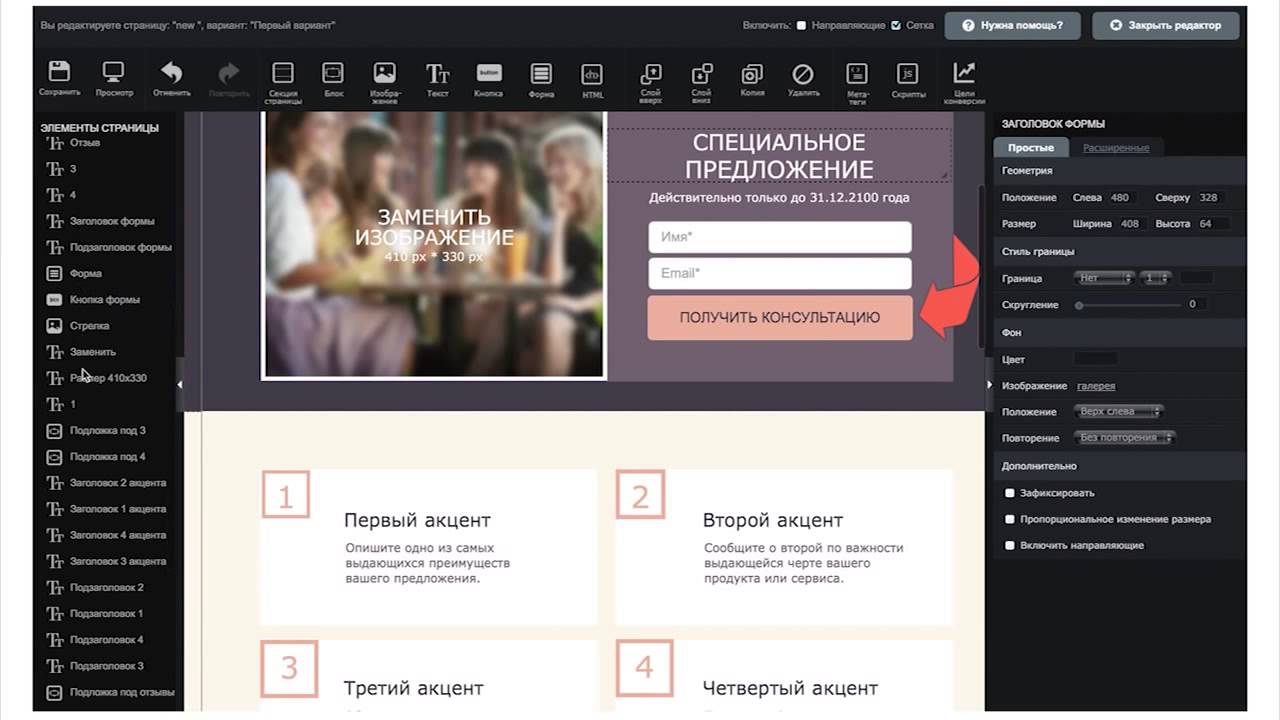Enable the Направляющие checkbox in header
This screenshot has width=1280, height=720.
pos(801,26)
